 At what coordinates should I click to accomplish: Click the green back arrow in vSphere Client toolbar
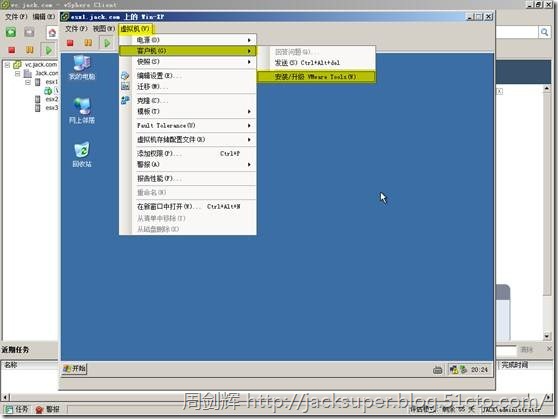click(x=11, y=32)
